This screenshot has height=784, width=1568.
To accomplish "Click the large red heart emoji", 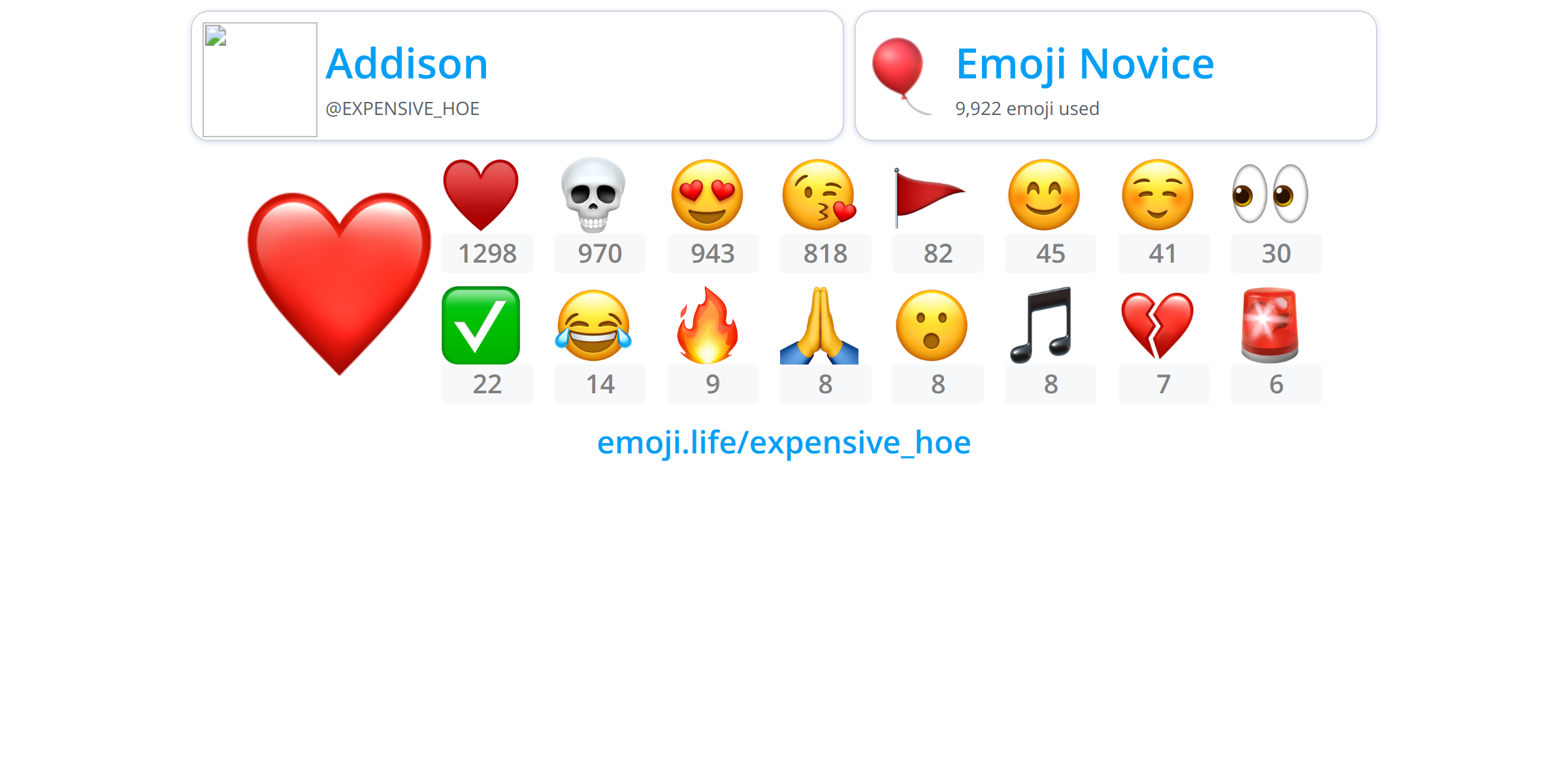I will 339,284.
